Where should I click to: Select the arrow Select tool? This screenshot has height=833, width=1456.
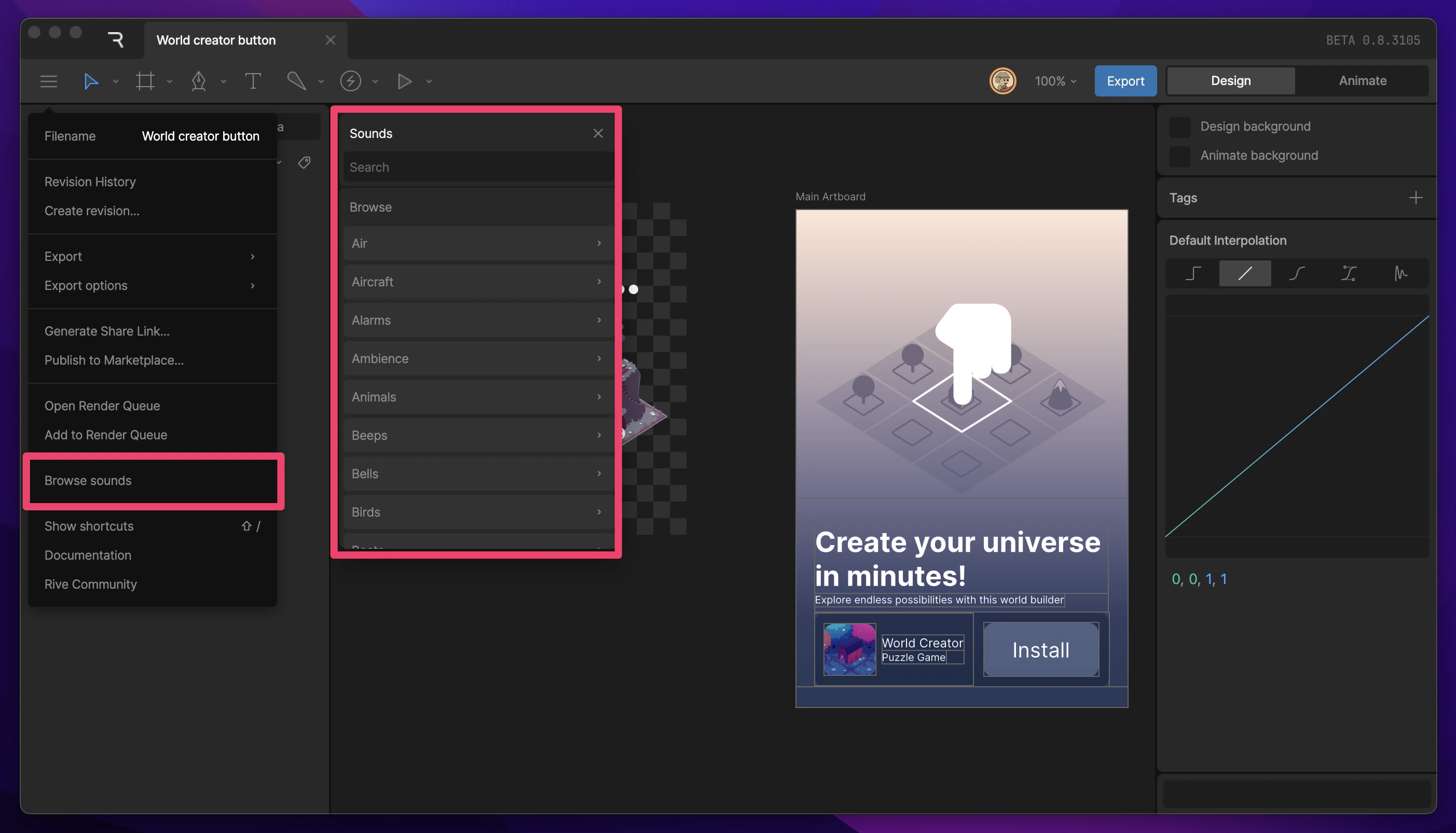pos(90,81)
